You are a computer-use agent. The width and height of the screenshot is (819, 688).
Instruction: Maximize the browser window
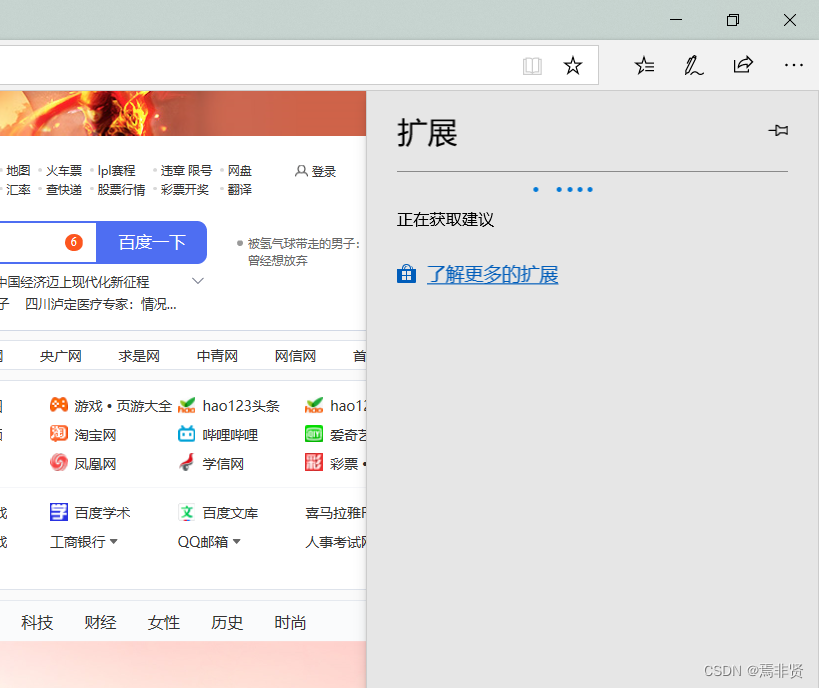(x=733, y=20)
